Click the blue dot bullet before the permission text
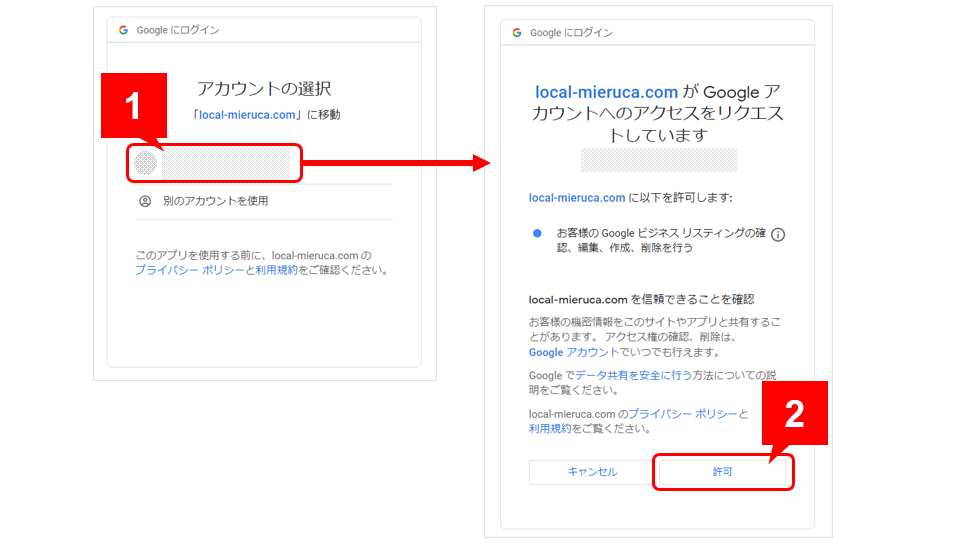The height and width of the screenshot is (544, 953). click(537, 233)
